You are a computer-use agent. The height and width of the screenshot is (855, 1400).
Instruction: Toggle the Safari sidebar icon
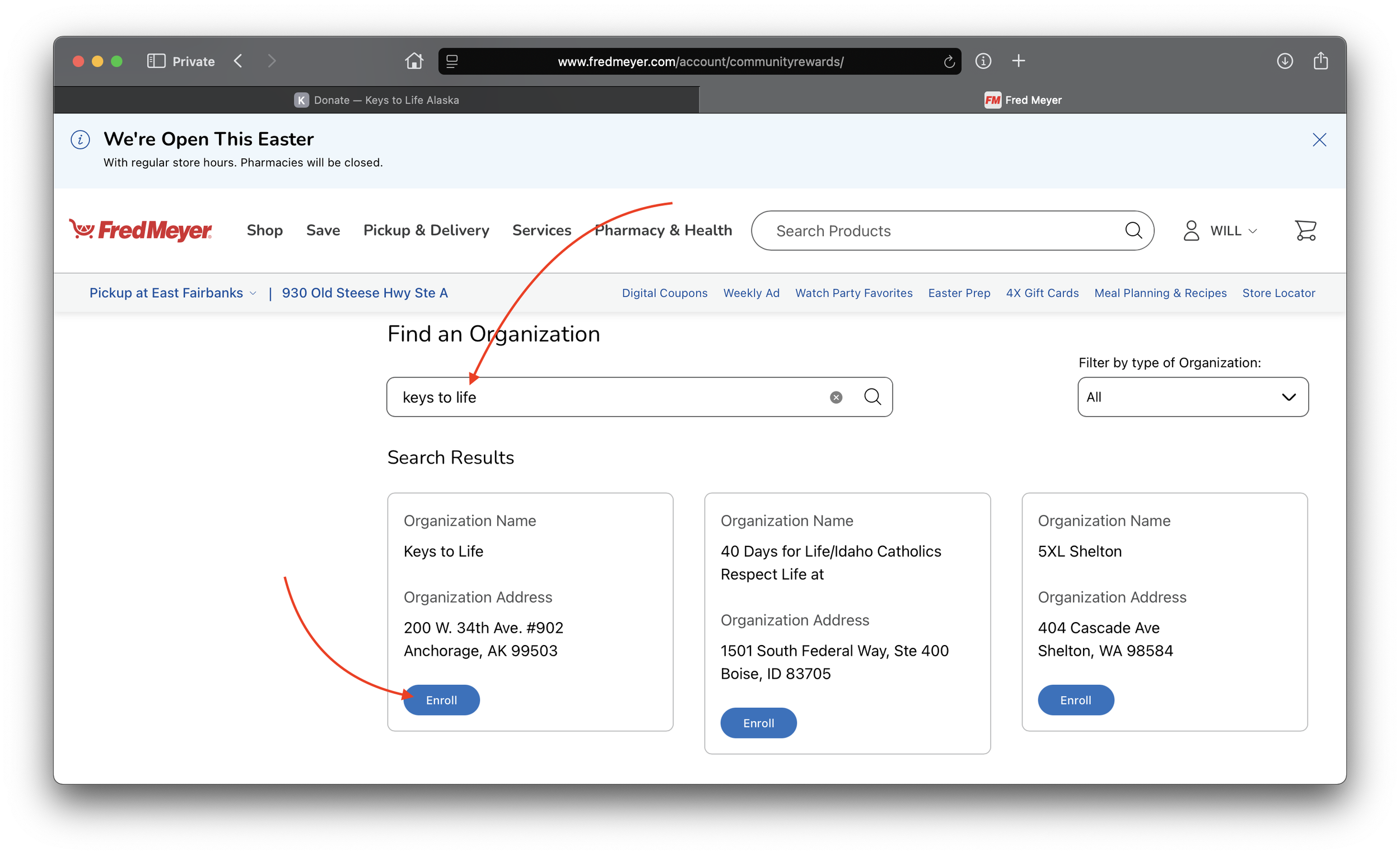pos(156,61)
